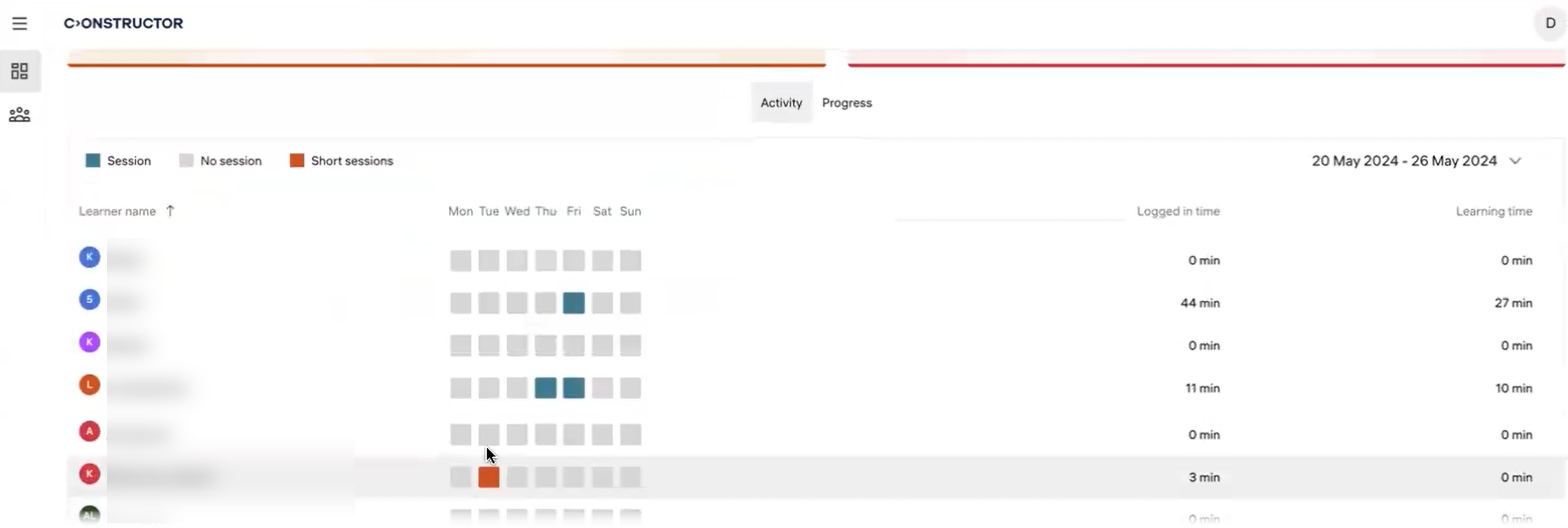
Task: Click the Learning time column header
Action: (1493, 211)
